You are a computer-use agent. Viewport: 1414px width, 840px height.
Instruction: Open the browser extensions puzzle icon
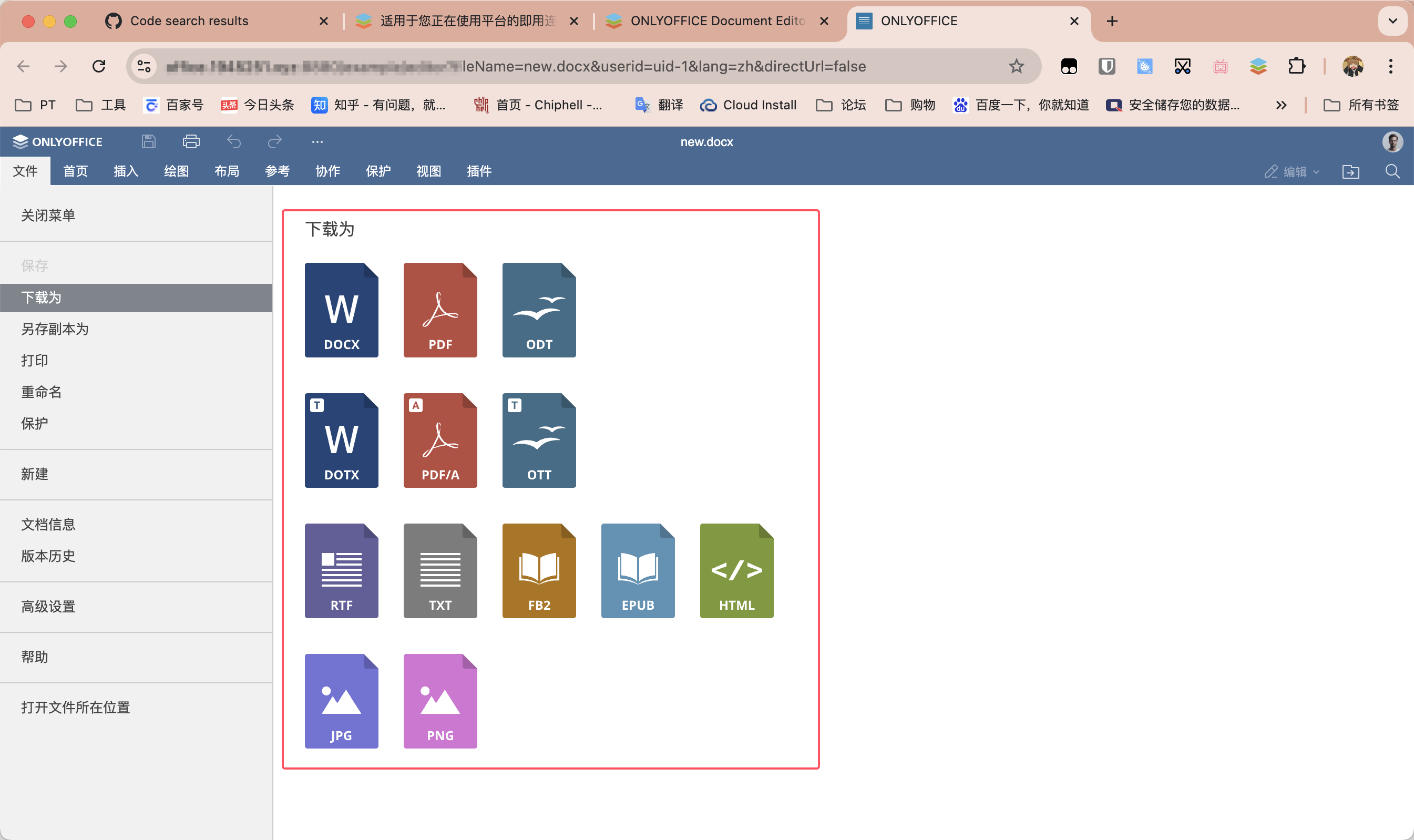pyautogui.click(x=1296, y=66)
